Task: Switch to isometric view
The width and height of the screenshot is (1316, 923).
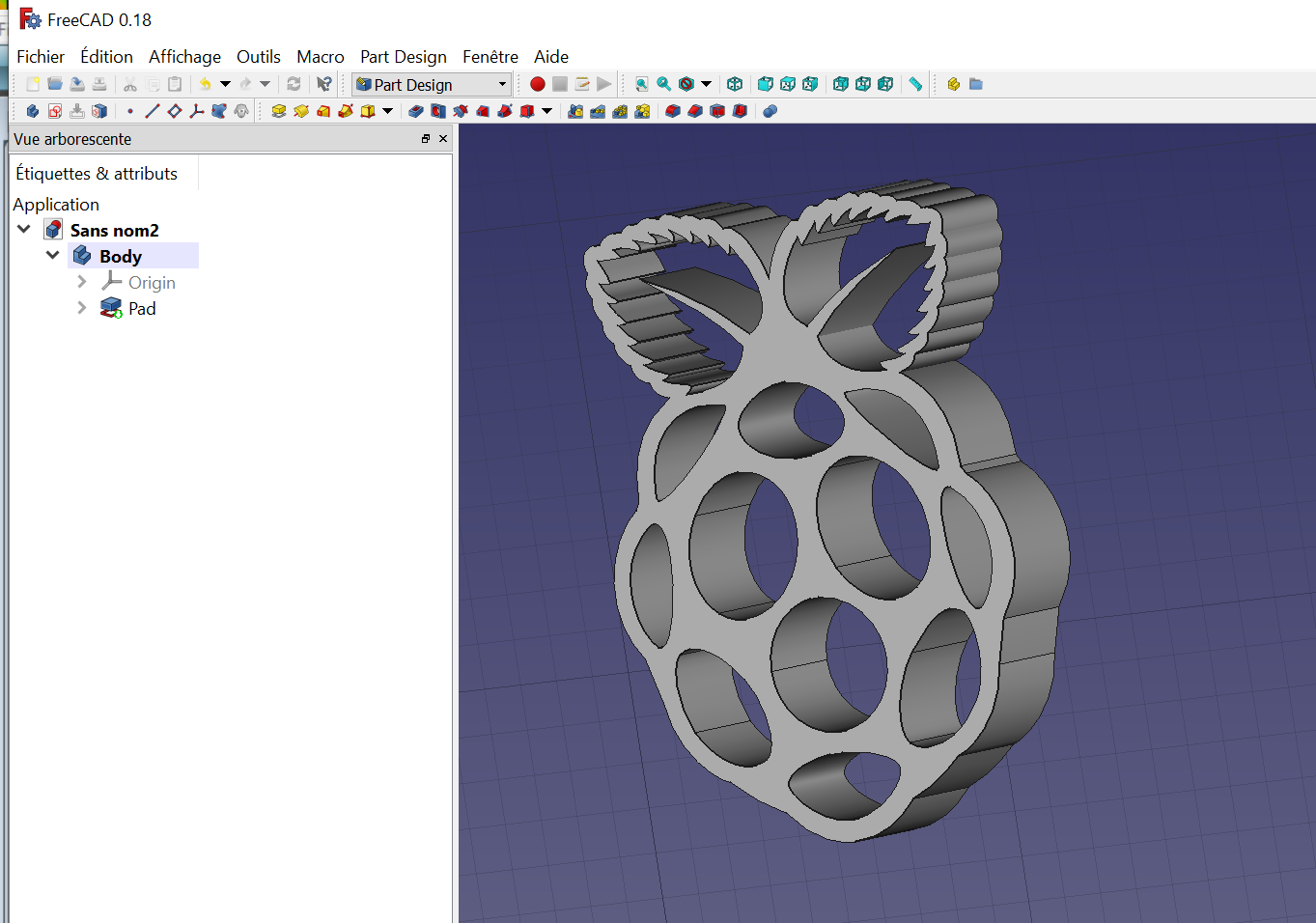Action: [x=735, y=84]
